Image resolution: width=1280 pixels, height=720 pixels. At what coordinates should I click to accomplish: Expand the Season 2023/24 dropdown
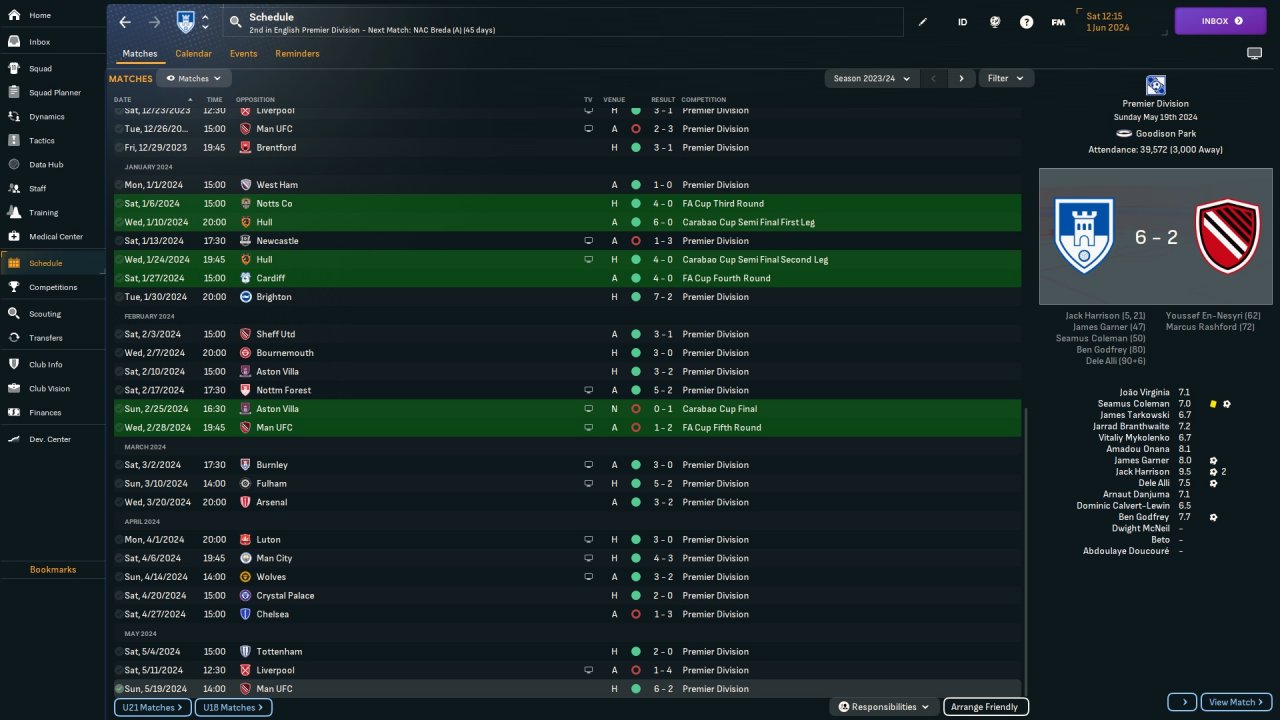point(871,78)
